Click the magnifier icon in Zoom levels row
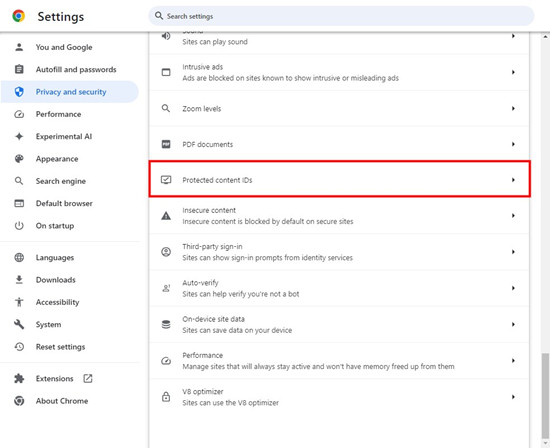Screen dimensions: 550x448 [166, 108]
